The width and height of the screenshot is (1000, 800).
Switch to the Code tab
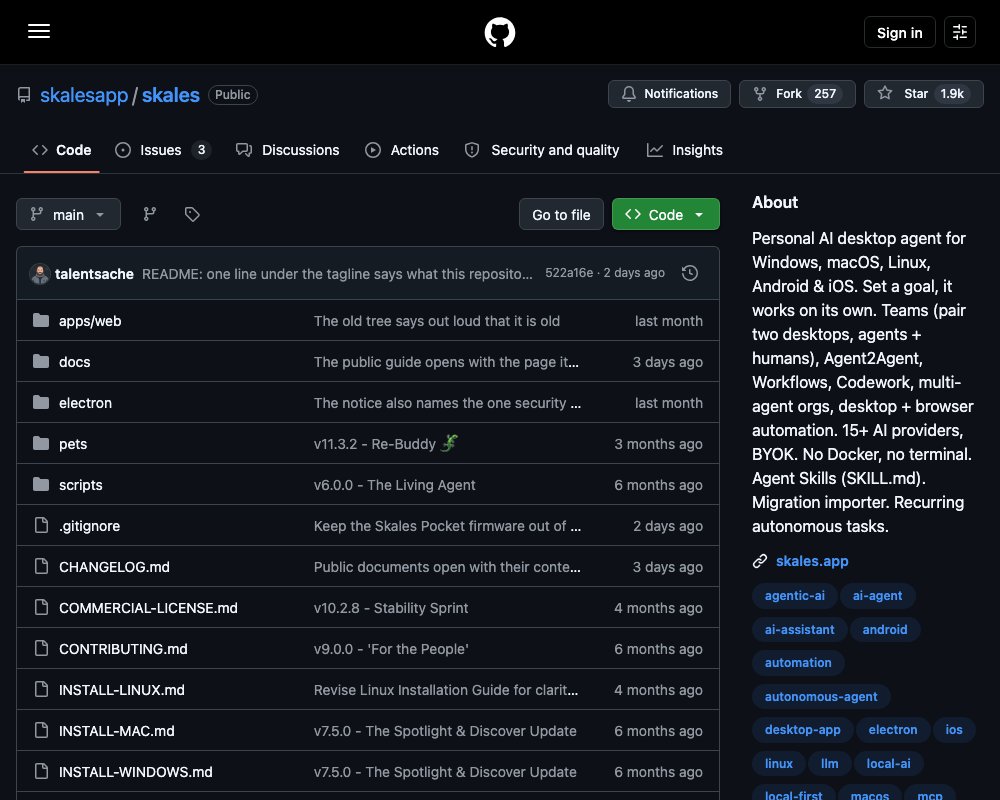click(x=62, y=150)
